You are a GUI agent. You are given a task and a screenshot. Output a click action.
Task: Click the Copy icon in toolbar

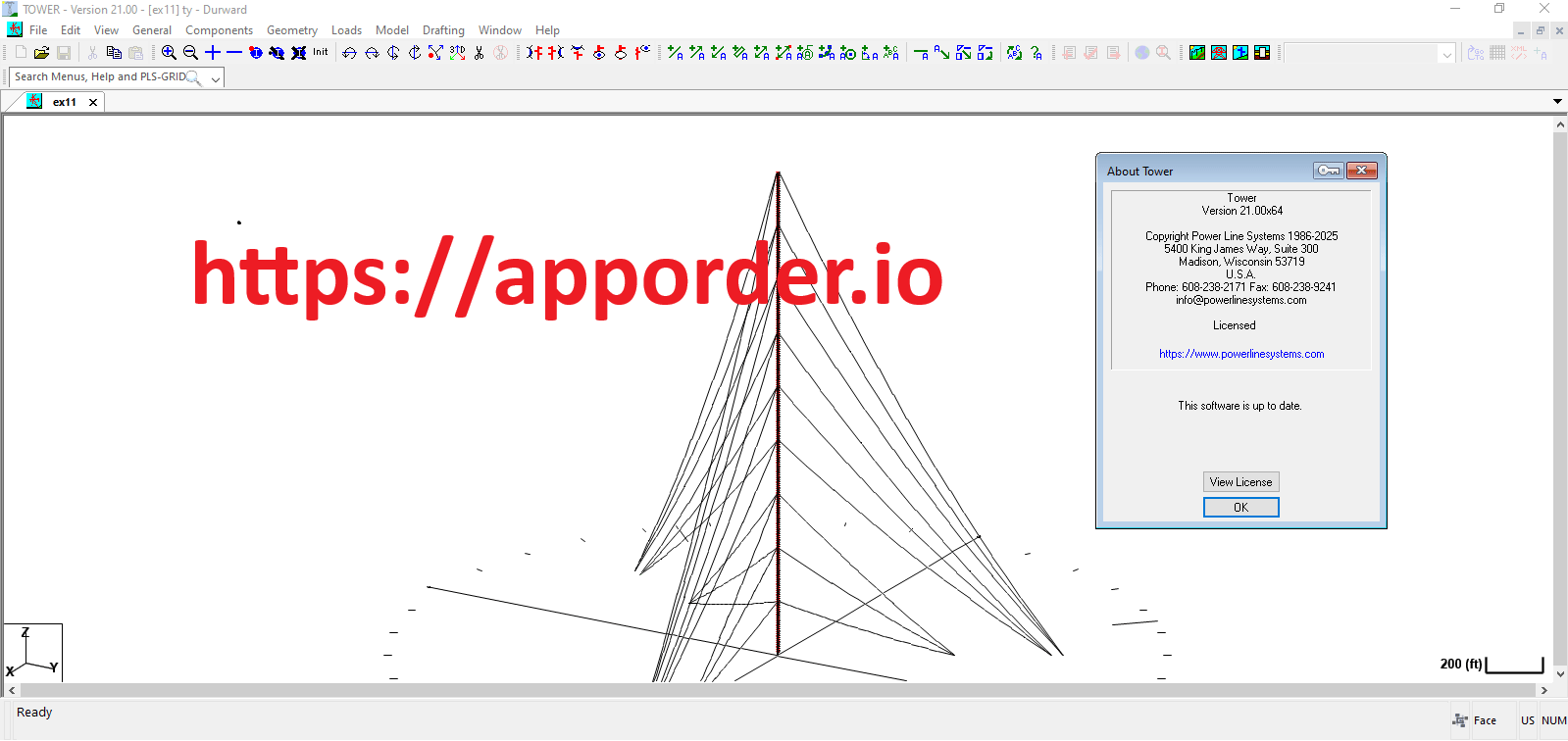114,53
